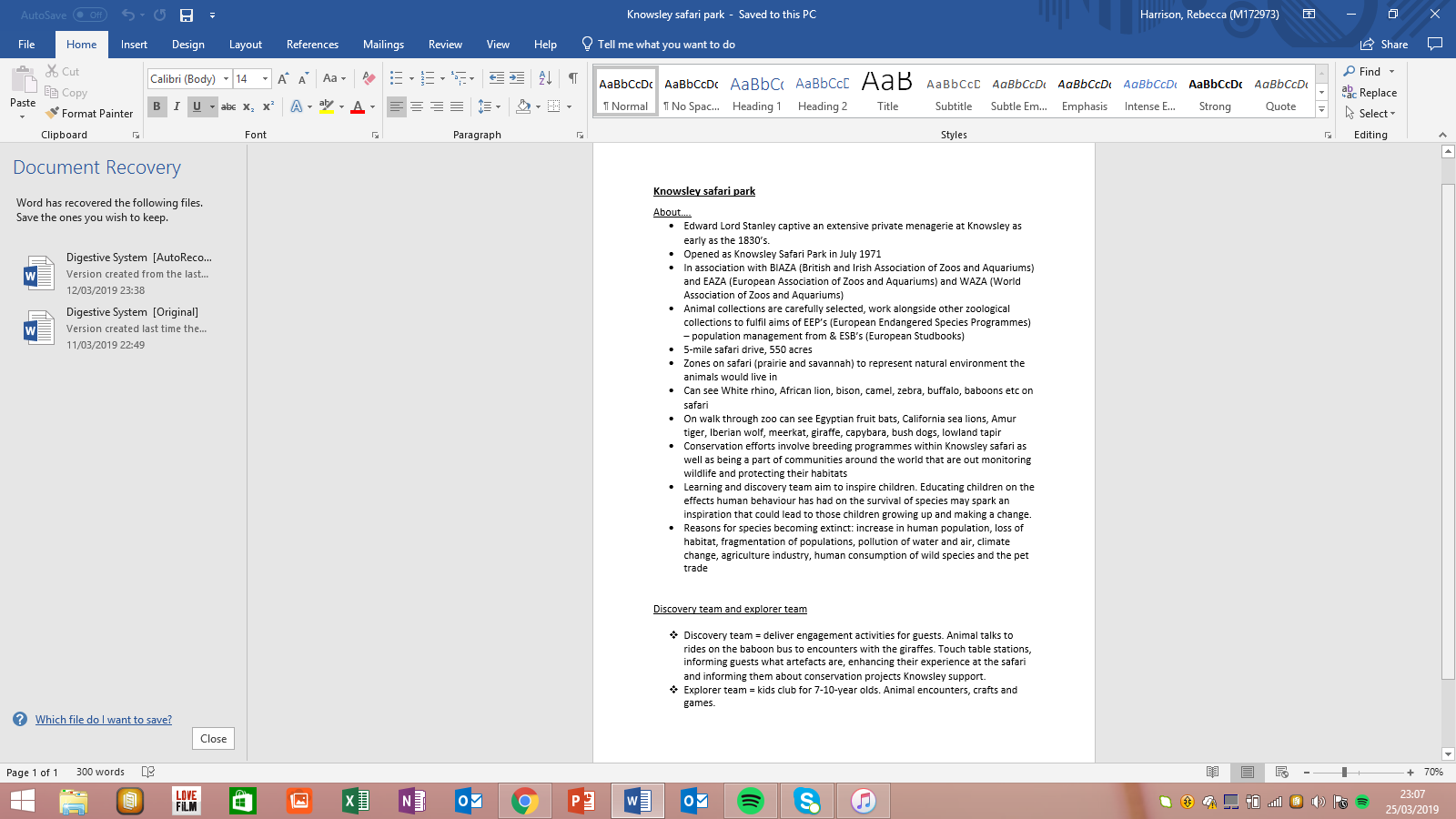The height and width of the screenshot is (819, 1456).
Task: Open the font name dropdown
Action: [x=226, y=79]
